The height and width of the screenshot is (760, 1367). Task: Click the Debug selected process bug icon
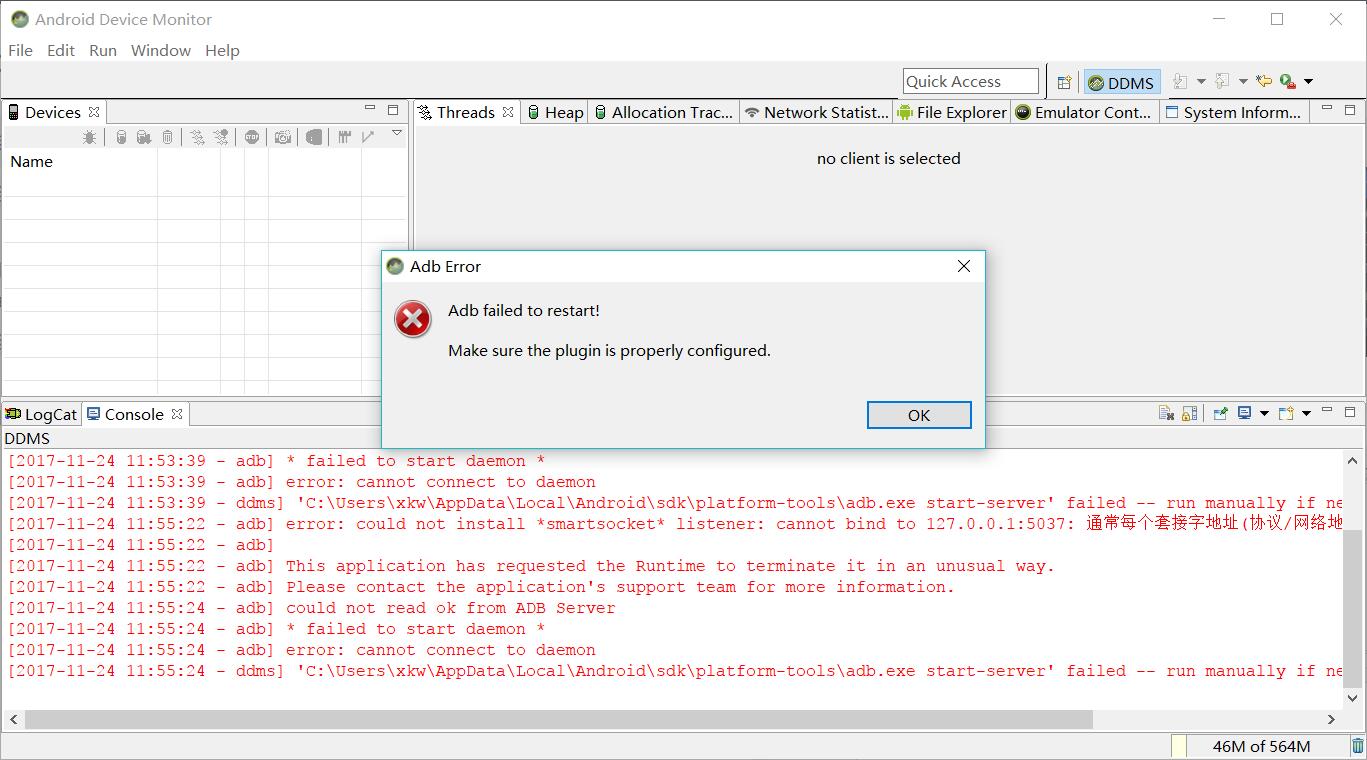[x=89, y=137]
